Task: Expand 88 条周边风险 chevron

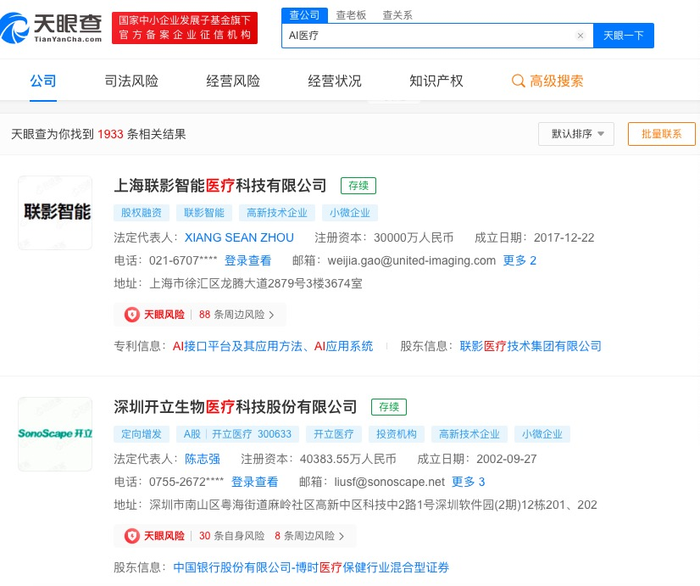Action: tap(271, 315)
